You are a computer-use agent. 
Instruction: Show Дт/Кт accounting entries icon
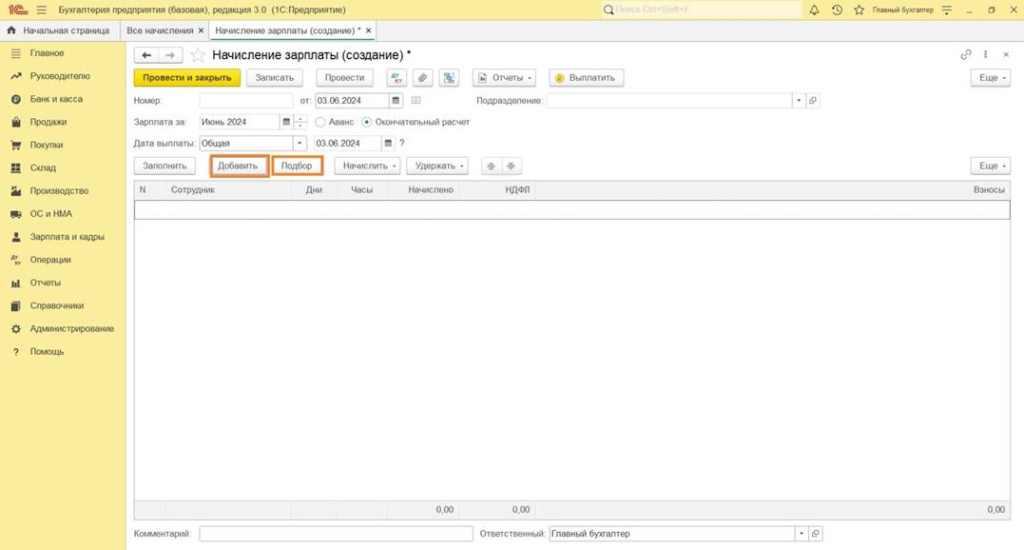396,78
